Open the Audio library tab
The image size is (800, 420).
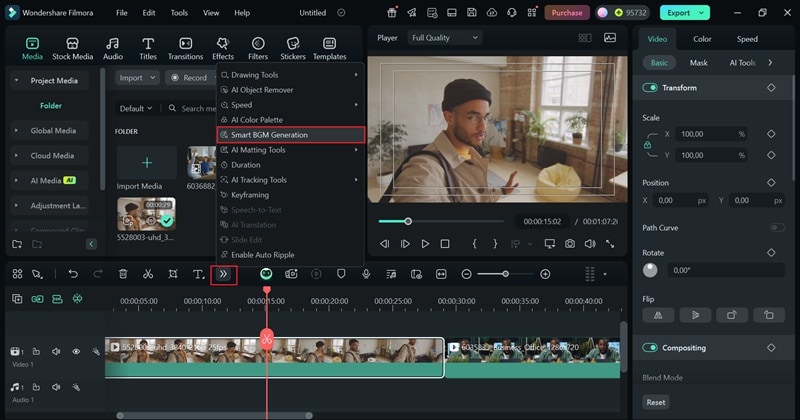click(x=113, y=49)
